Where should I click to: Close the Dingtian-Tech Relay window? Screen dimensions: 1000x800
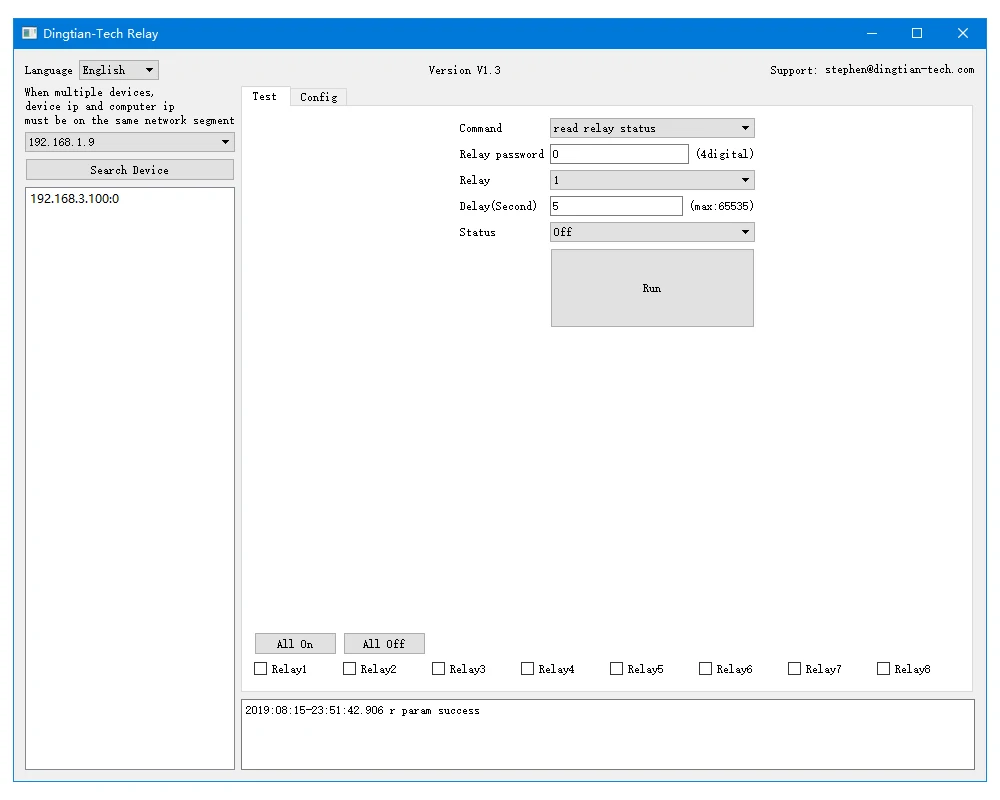(962, 33)
